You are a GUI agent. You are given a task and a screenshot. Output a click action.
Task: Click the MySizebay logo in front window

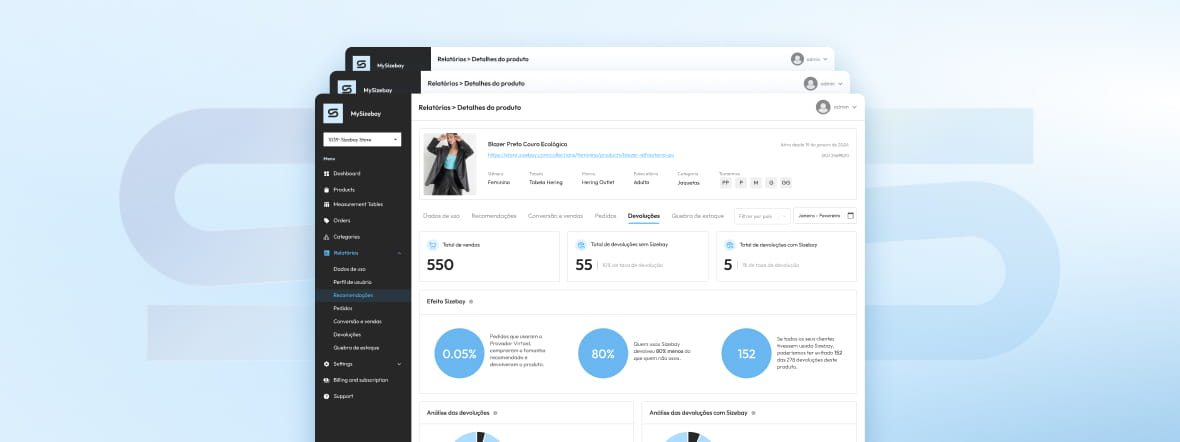333,114
